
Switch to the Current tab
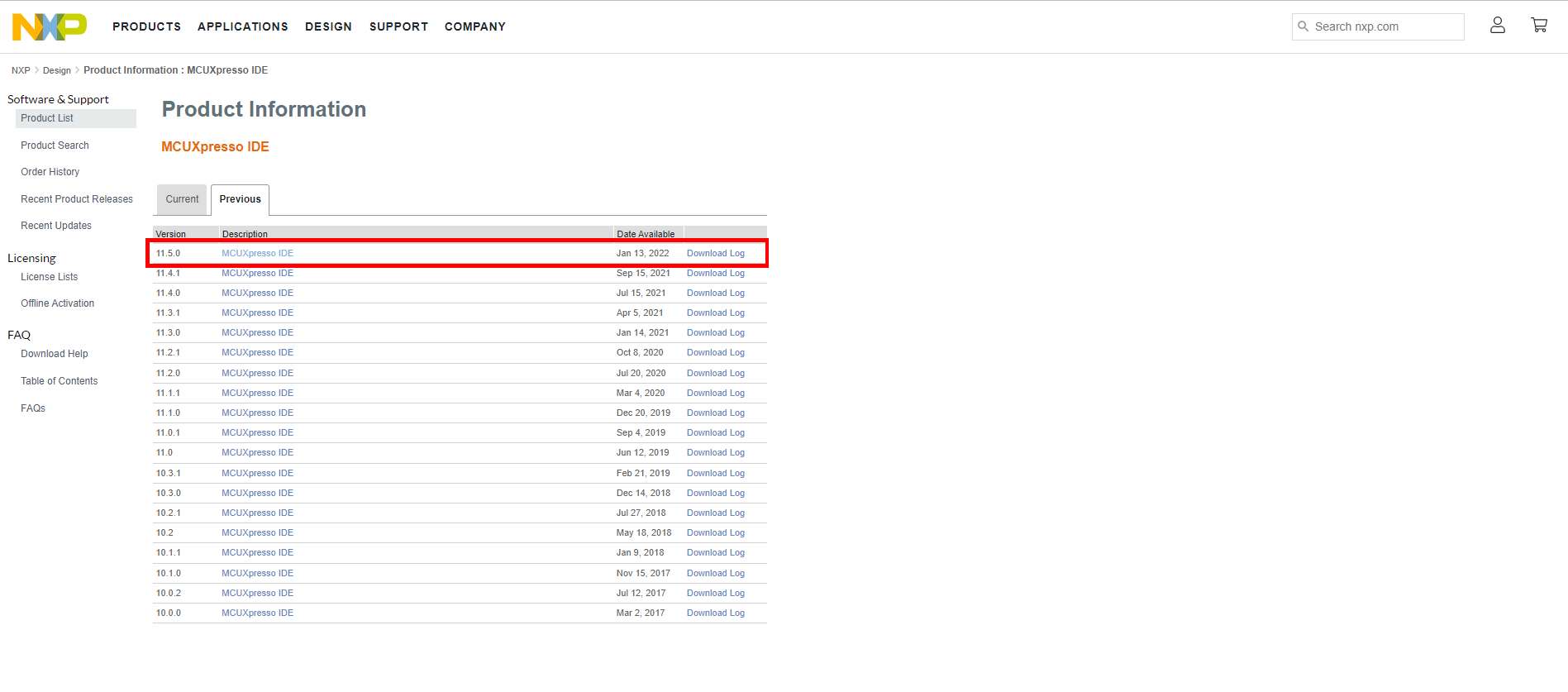[182, 199]
